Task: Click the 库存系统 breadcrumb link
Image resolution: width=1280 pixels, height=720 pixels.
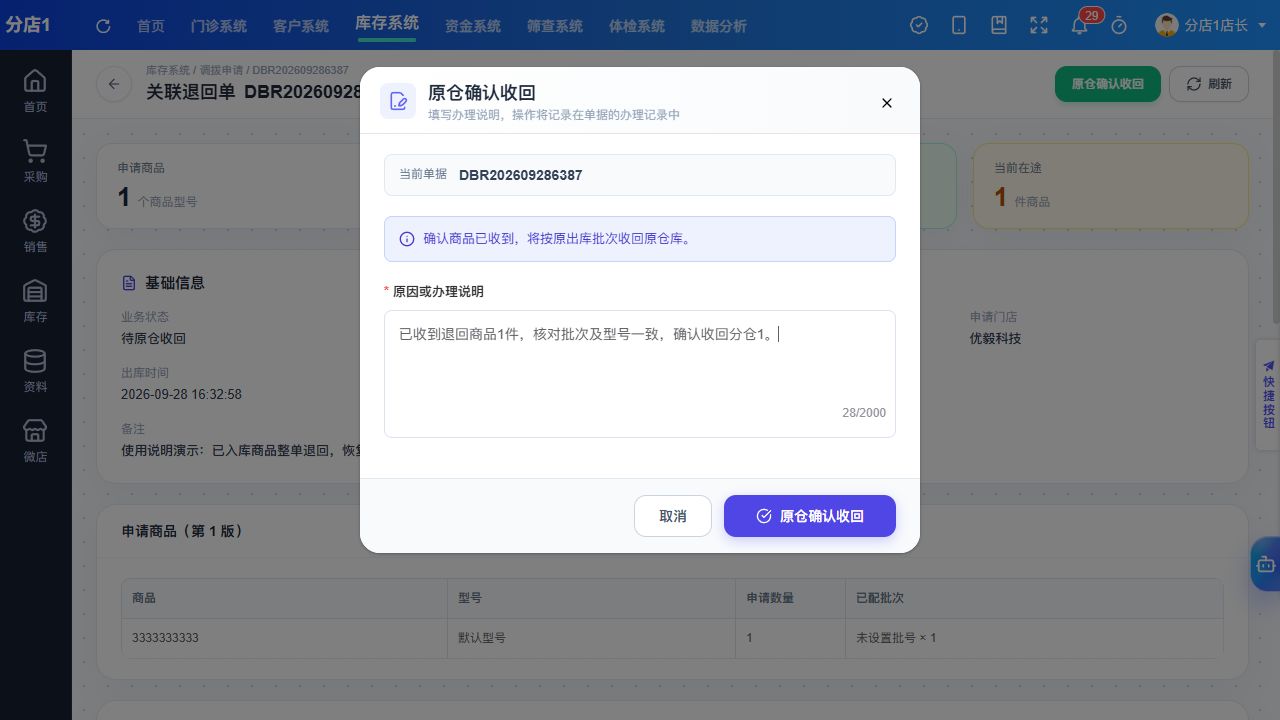Action: (x=168, y=70)
